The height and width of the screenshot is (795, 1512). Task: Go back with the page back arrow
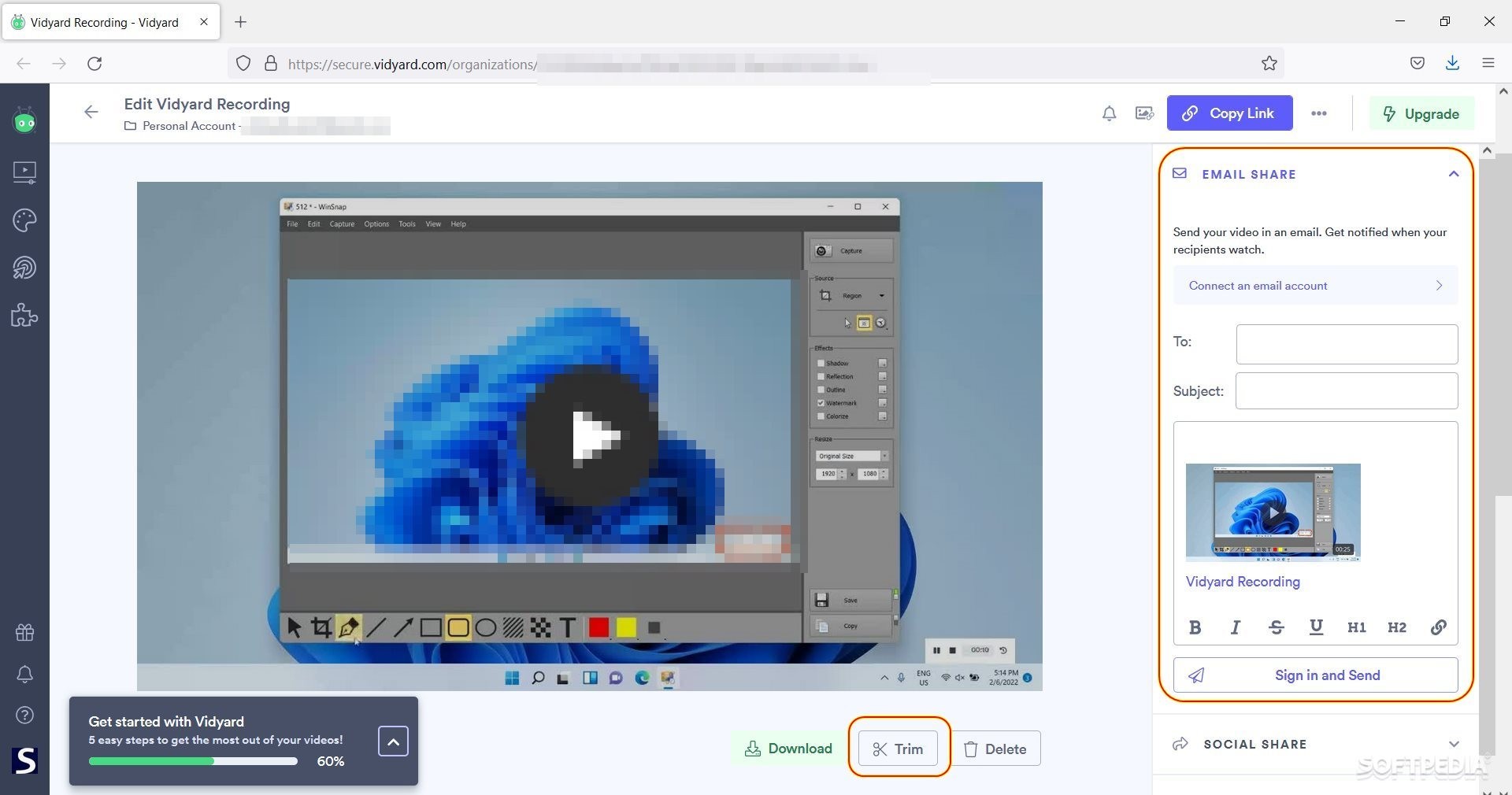tap(91, 112)
